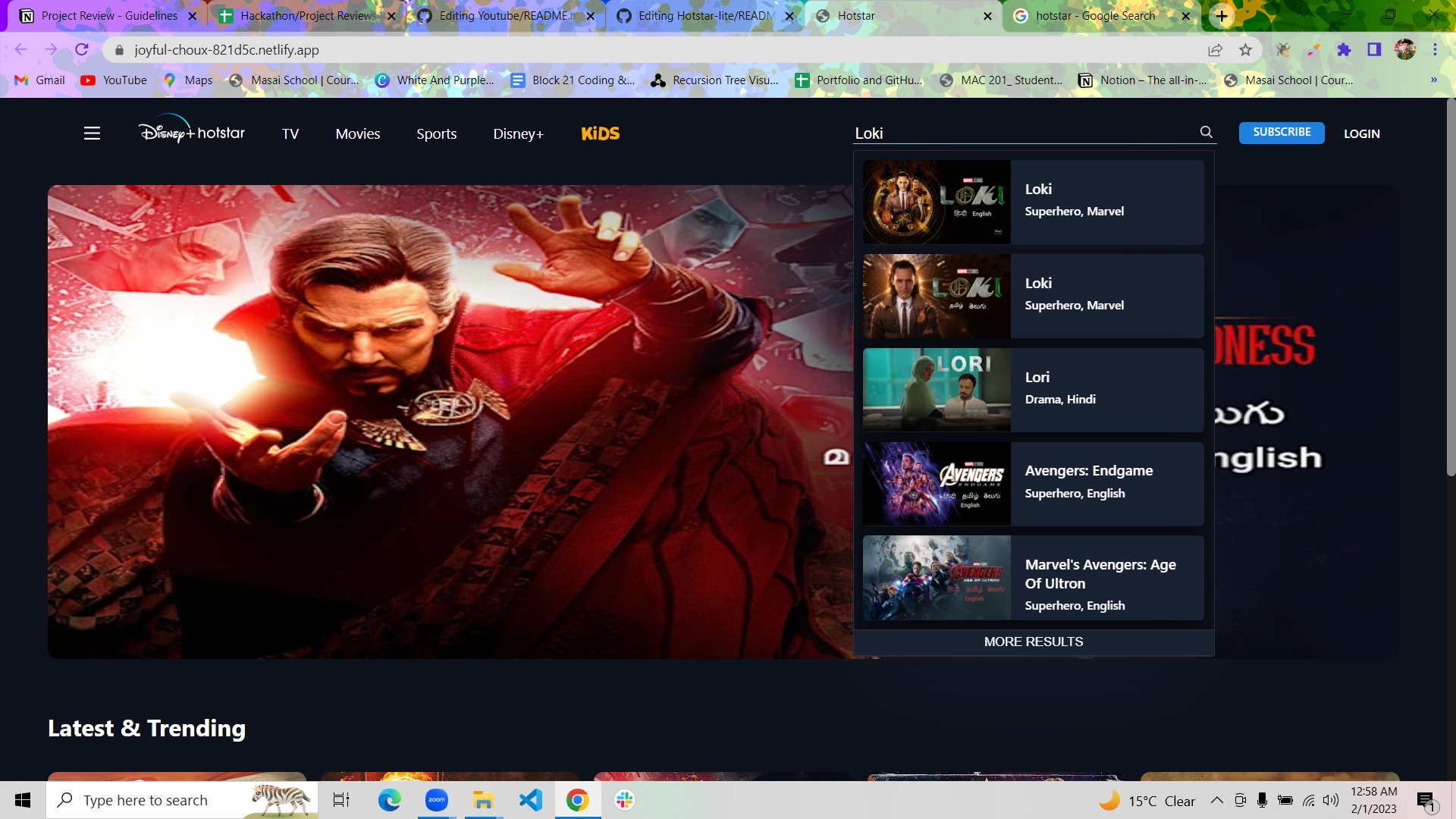Open the Chrome extensions puzzle icon
Image resolution: width=1456 pixels, height=819 pixels.
(1344, 50)
